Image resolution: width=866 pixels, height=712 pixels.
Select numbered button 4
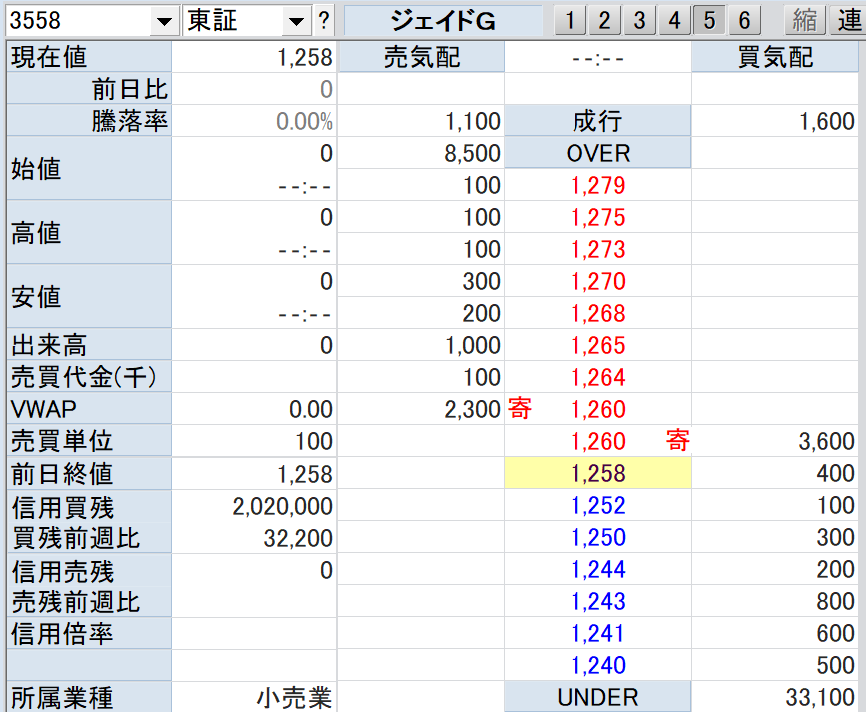pos(674,20)
